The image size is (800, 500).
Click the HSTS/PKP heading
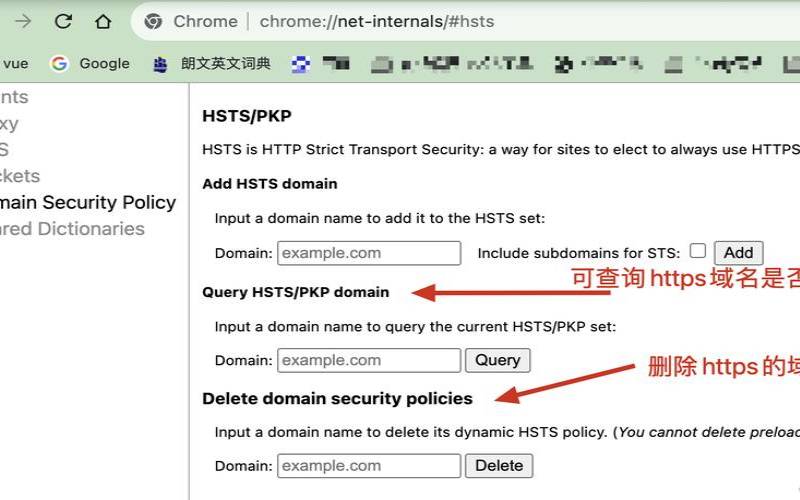[x=247, y=116]
